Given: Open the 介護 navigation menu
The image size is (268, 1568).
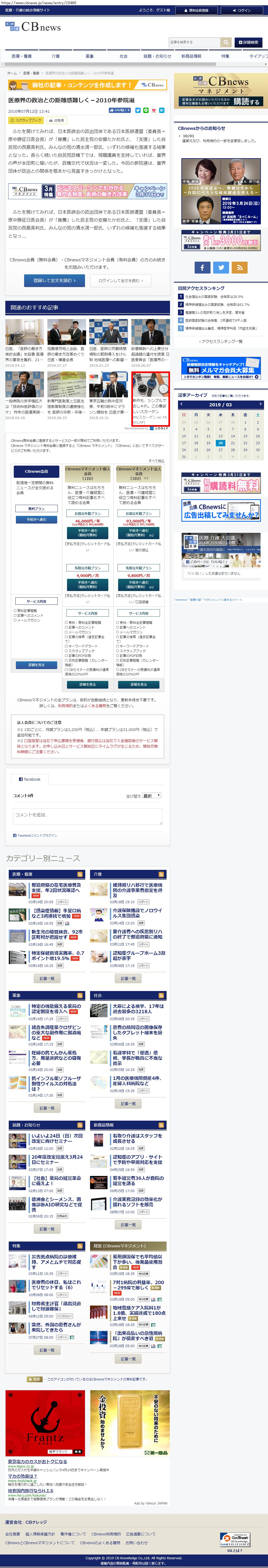Looking at the screenshot, I should click(55, 56).
